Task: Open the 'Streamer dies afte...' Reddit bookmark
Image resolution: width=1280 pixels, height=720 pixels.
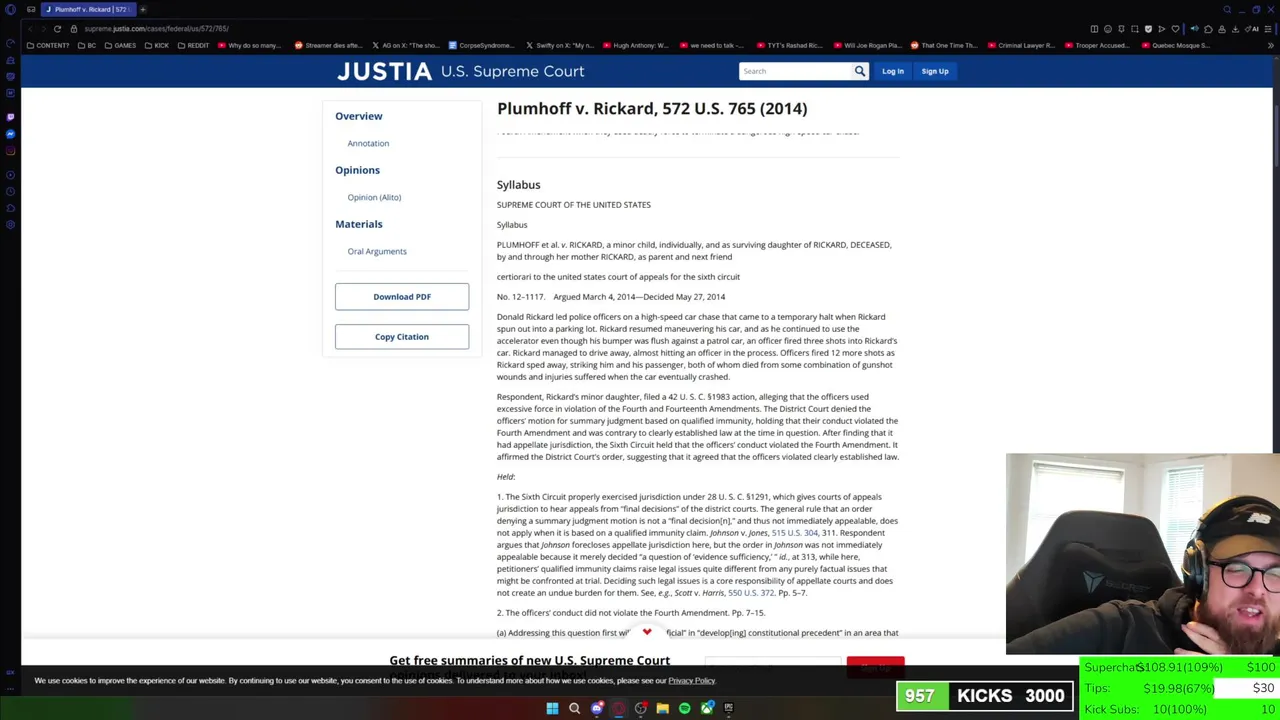Action: pyautogui.click(x=328, y=45)
